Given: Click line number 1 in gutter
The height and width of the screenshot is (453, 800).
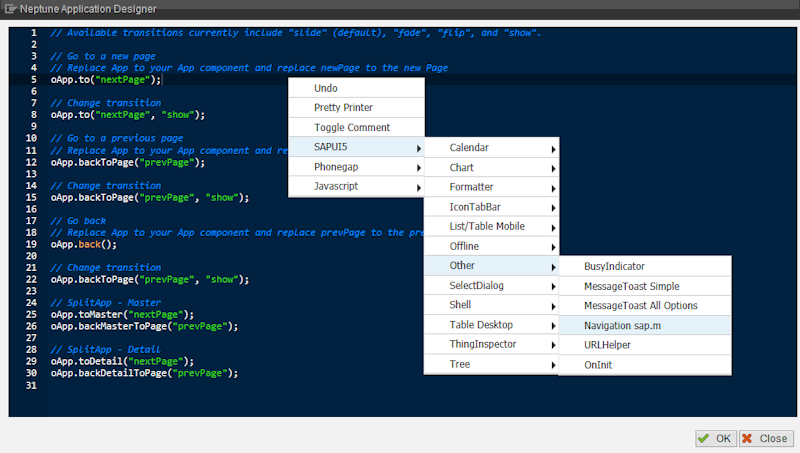Looking at the screenshot, I should pos(34,33).
